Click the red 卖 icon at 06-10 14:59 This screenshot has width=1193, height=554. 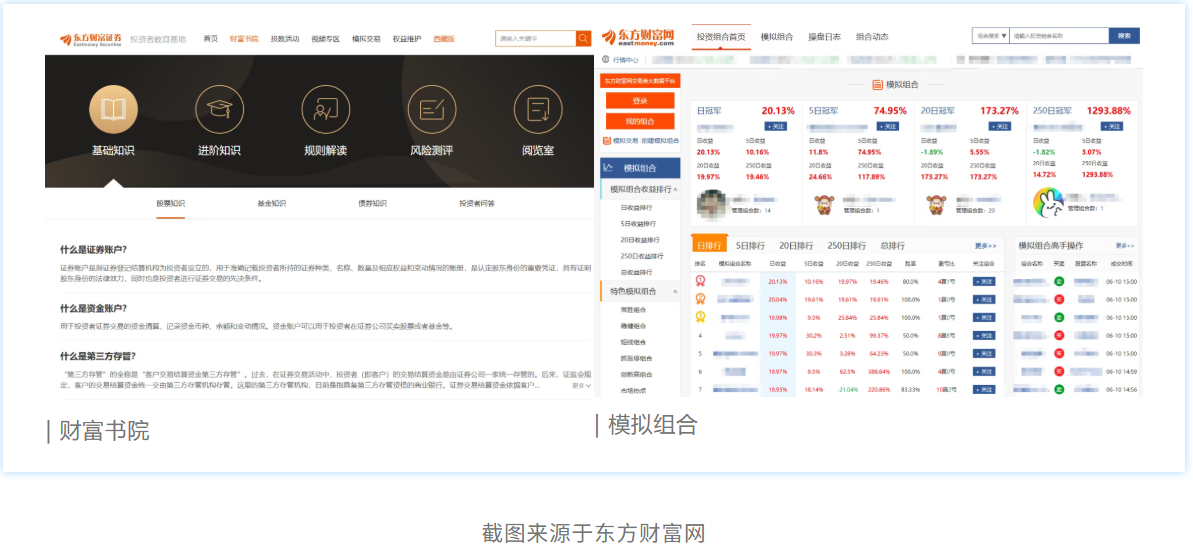click(1058, 371)
